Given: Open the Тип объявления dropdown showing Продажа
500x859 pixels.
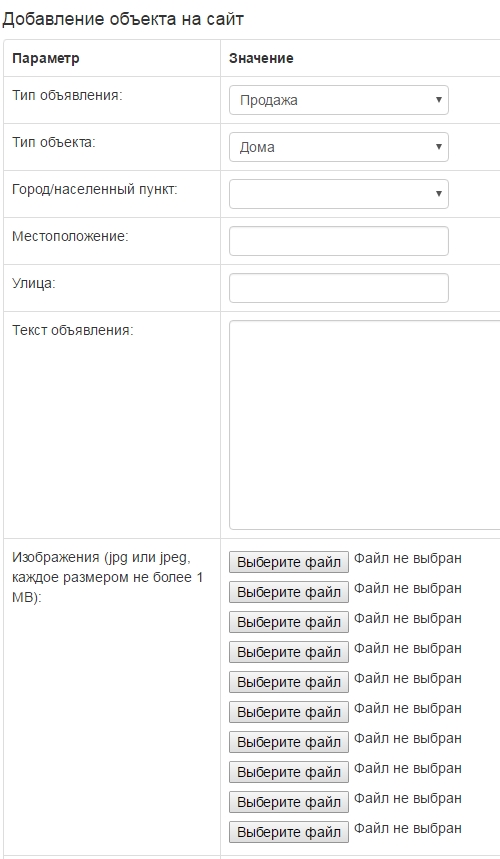Looking at the screenshot, I should click(338, 100).
